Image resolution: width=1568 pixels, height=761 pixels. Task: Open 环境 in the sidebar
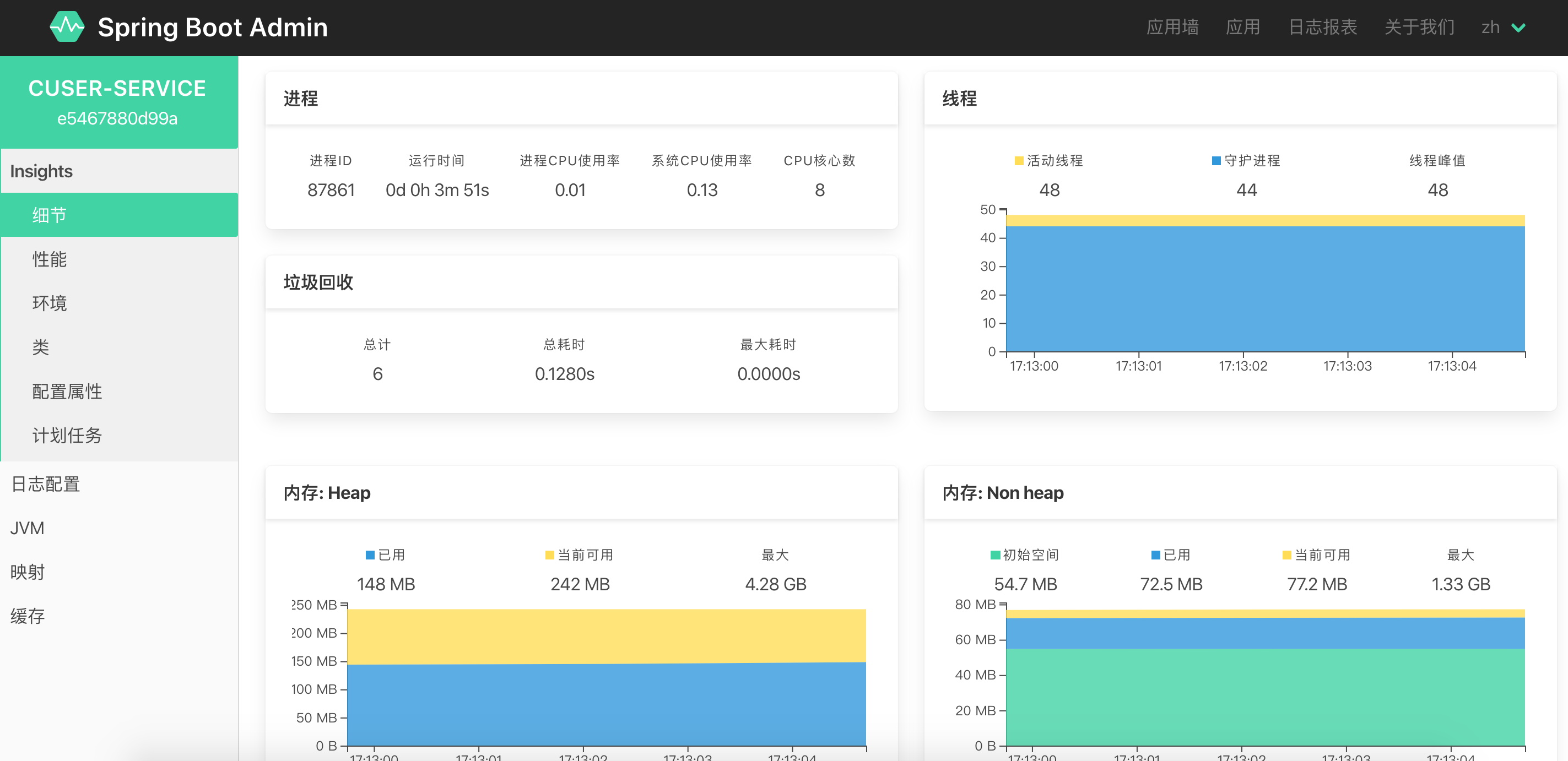pos(120,303)
